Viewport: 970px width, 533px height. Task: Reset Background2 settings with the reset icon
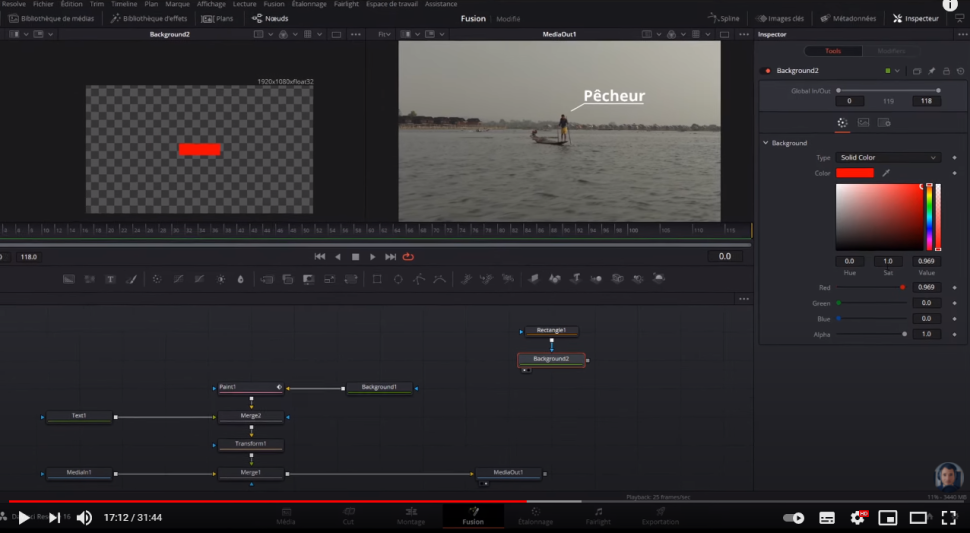coord(960,71)
